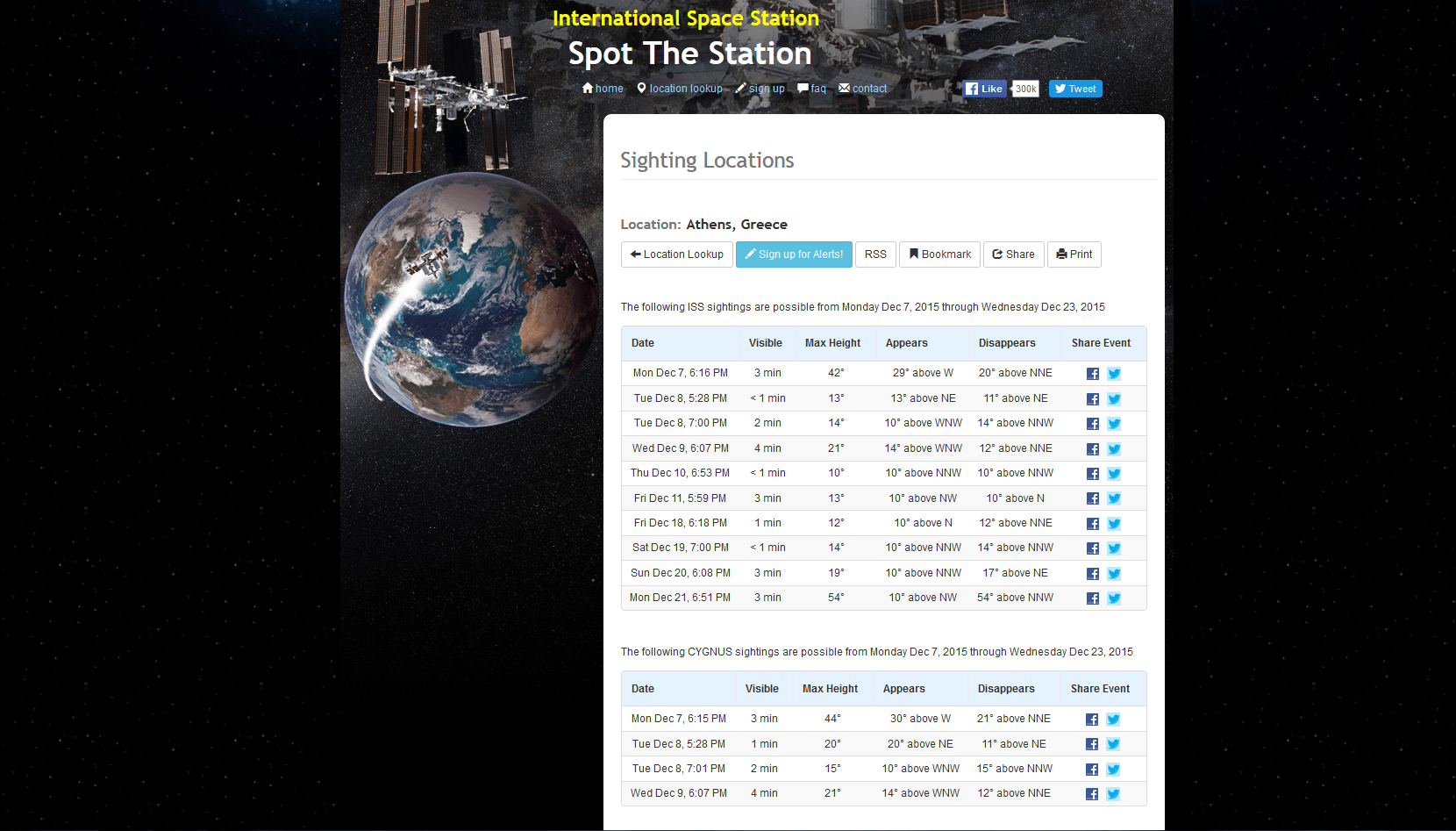
Task: Click the Share button below the location name
Action: (x=1014, y=254)
